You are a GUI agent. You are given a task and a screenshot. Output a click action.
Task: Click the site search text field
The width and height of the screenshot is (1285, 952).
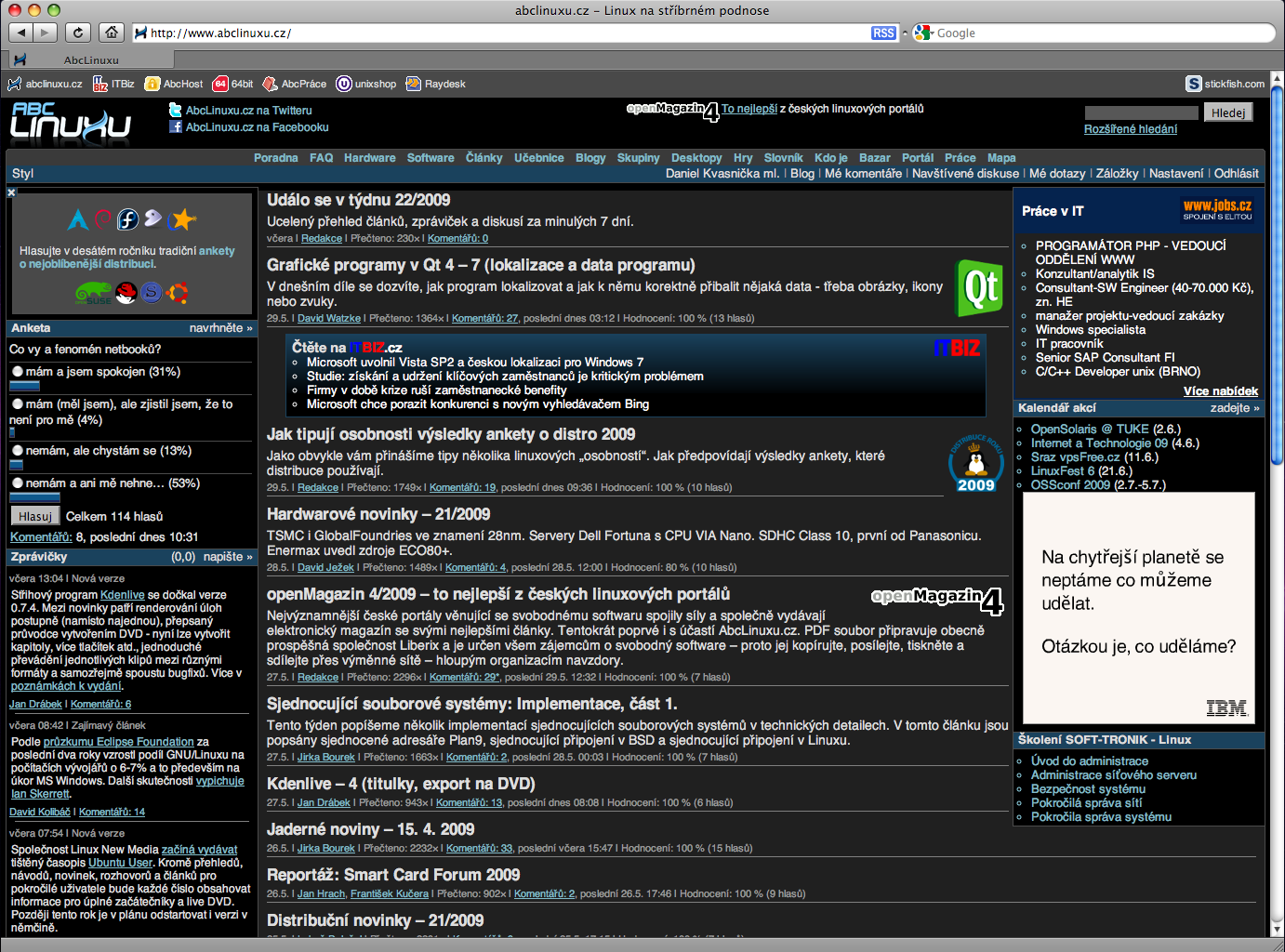click(1142, 112)
